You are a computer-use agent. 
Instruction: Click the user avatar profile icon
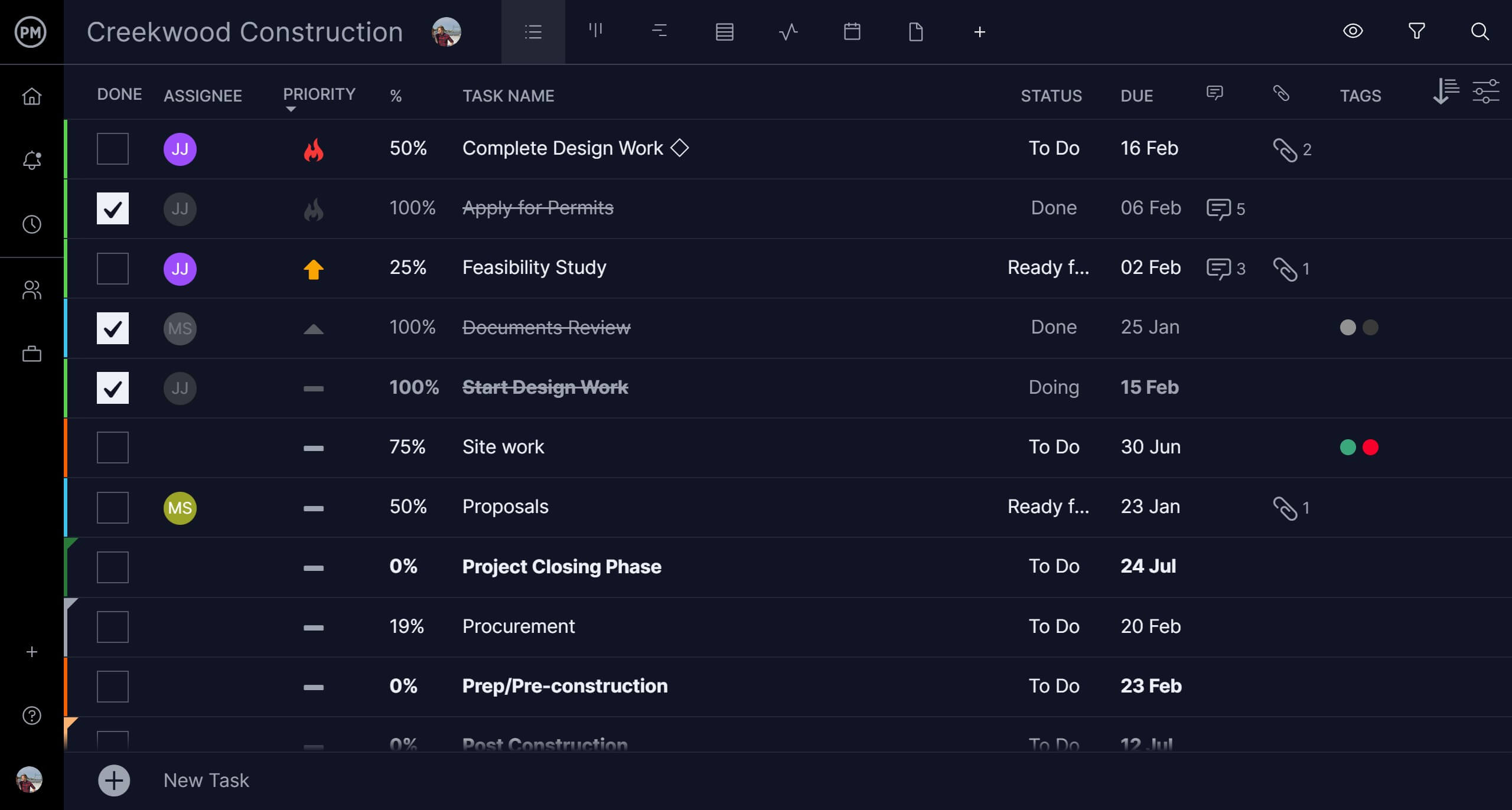[30, 780]
